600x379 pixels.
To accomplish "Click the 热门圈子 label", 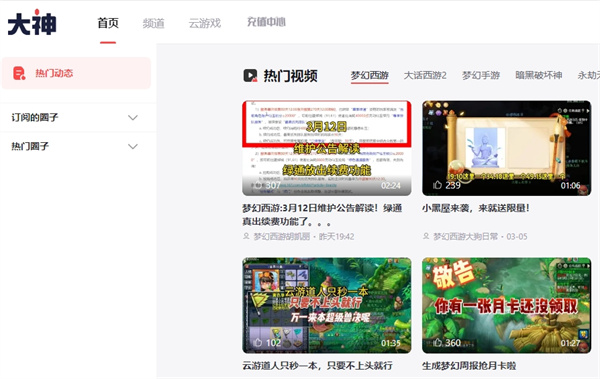I will coord(30,146).
